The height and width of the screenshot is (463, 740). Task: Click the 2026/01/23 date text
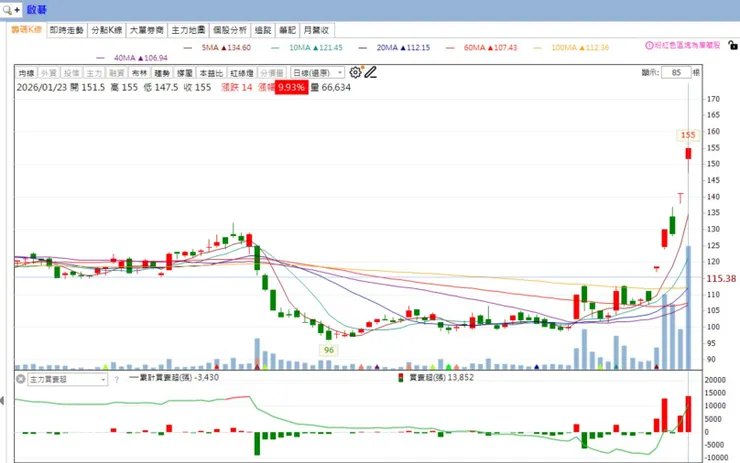[x=42, y=87]
